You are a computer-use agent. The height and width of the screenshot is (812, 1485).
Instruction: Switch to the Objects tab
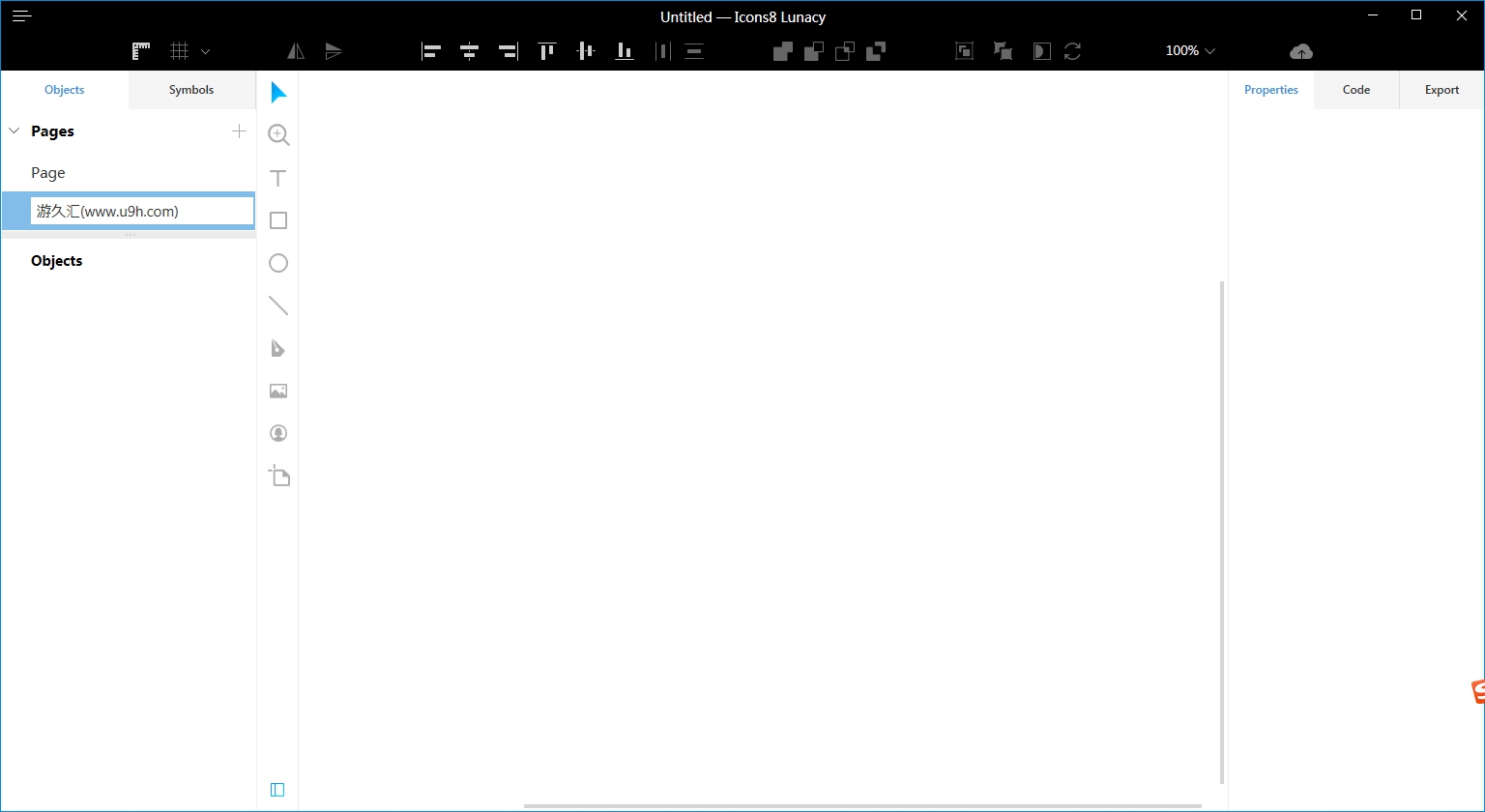65,90
